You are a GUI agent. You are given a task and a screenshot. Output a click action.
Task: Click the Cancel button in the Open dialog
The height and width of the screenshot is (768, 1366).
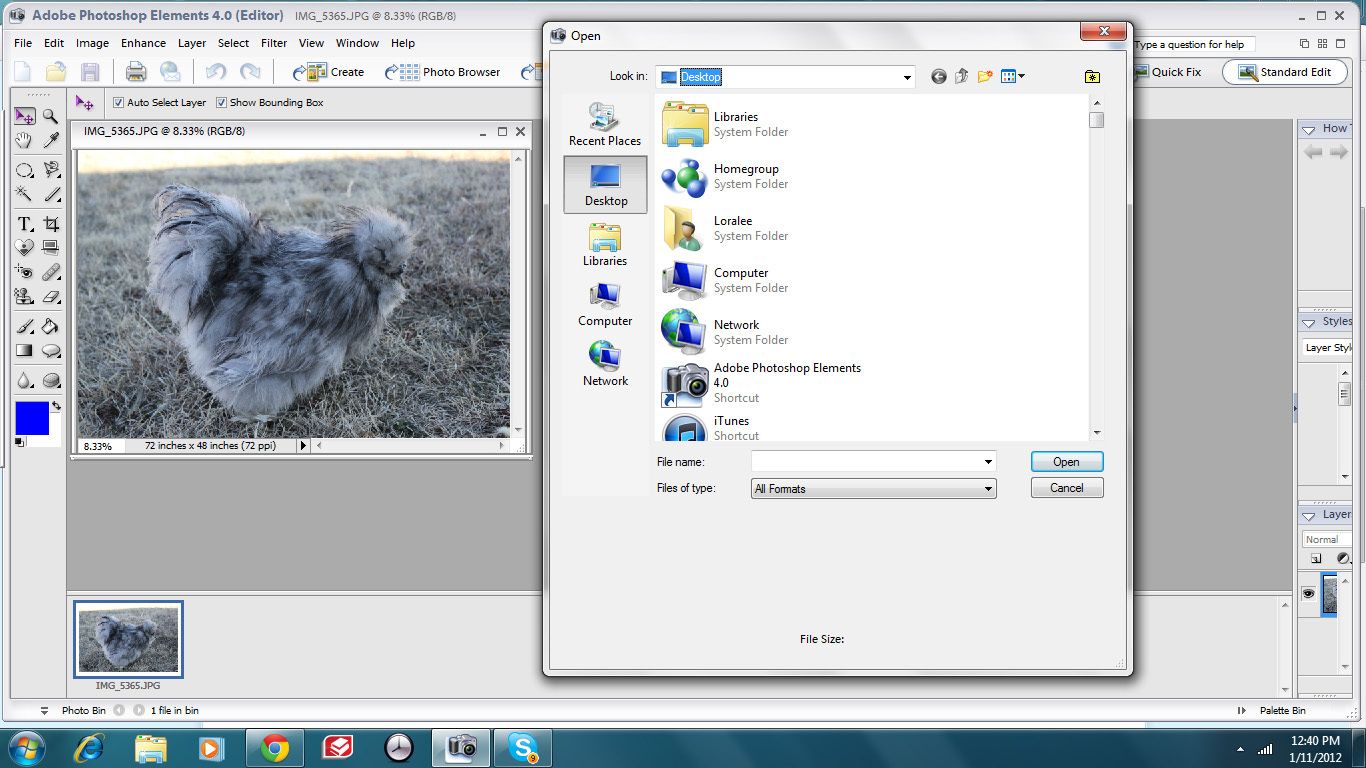pyautogui.click(x=1066, y=488)
